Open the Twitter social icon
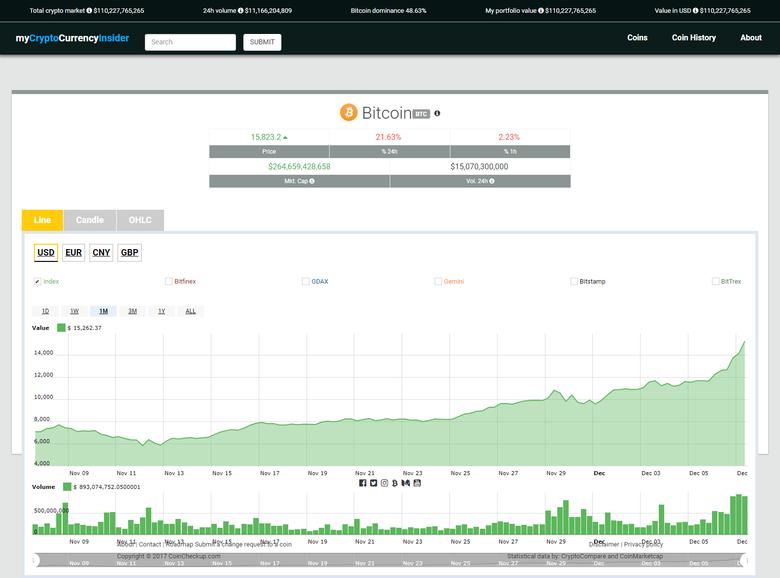The image size is (780, 578). 373,483
